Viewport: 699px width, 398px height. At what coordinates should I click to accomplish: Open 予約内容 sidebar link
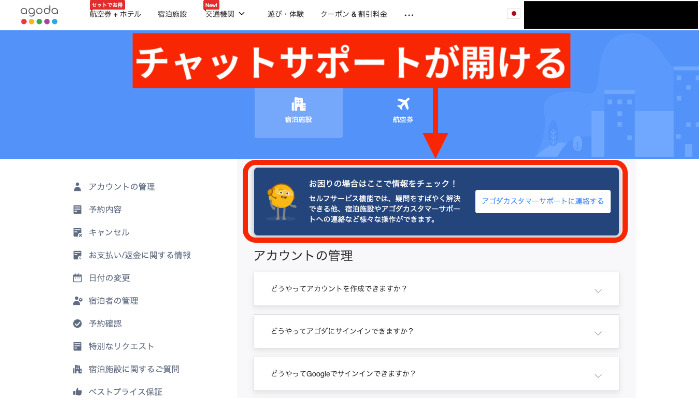point(105,209)
